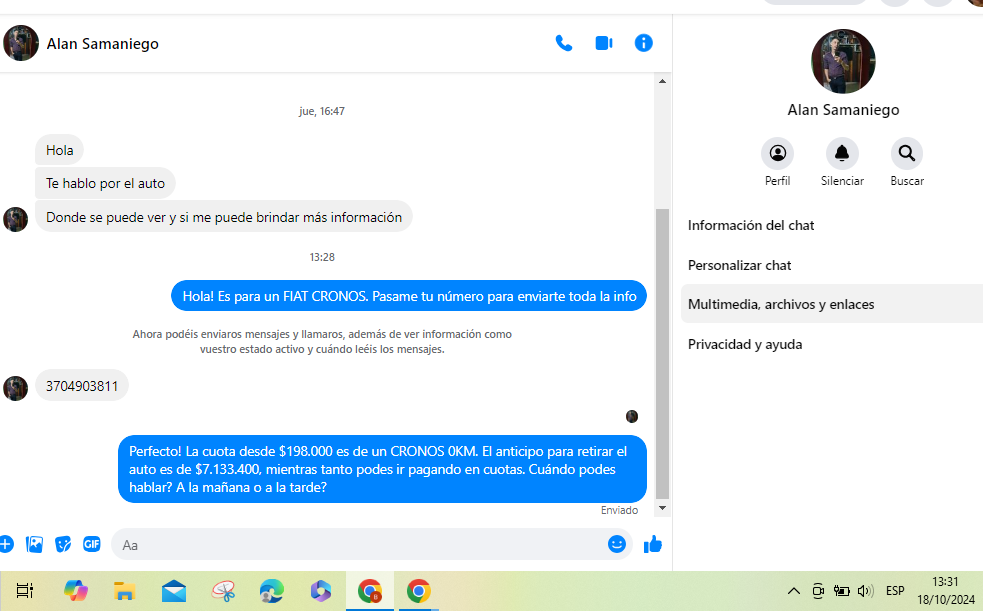983x611 pixels.
Task: Change the ESP input language
Action: click(895, 590)
